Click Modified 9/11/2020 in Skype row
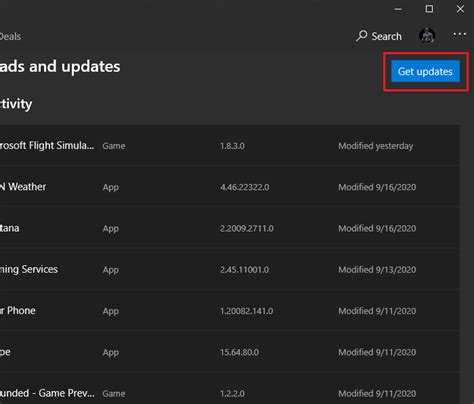The image size is (474, 404). pyautogui.click(x=377, y=353)
